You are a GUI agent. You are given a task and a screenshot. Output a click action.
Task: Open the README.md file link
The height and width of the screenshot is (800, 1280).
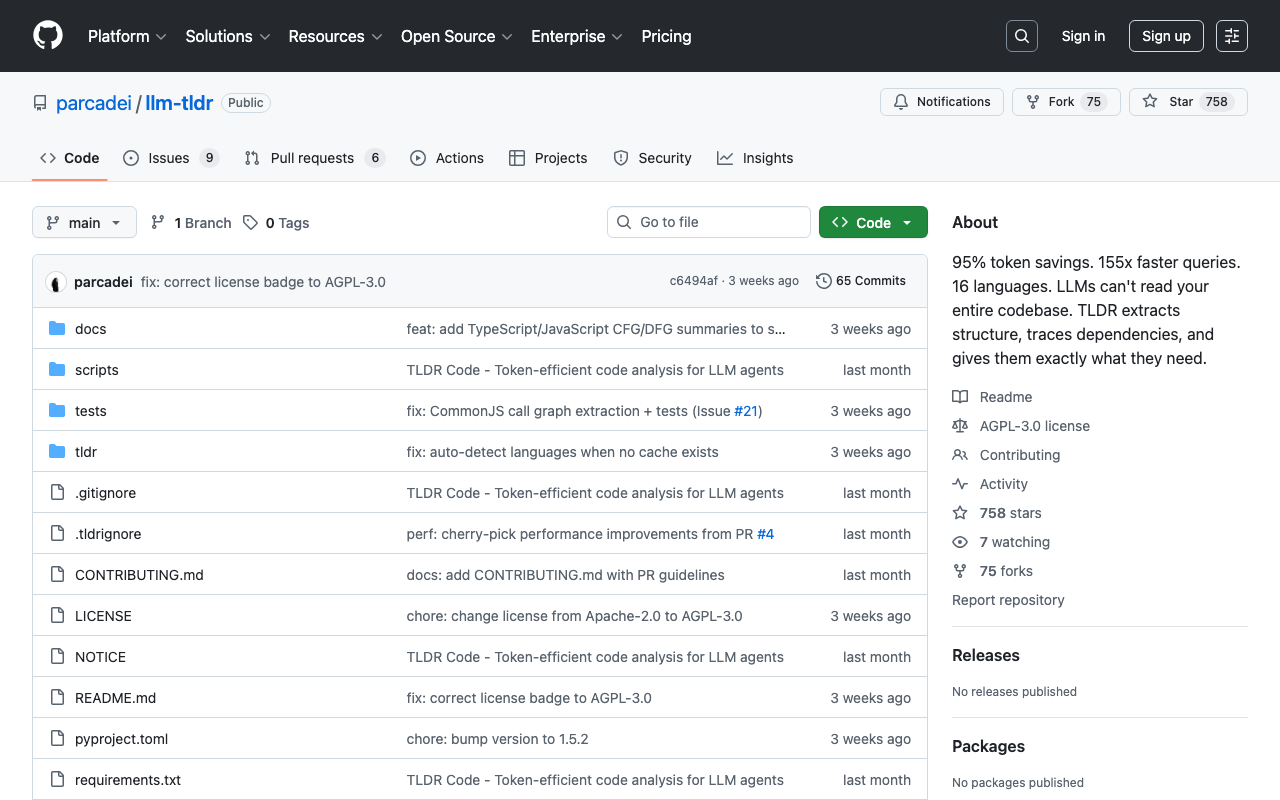tap(115, 697)
